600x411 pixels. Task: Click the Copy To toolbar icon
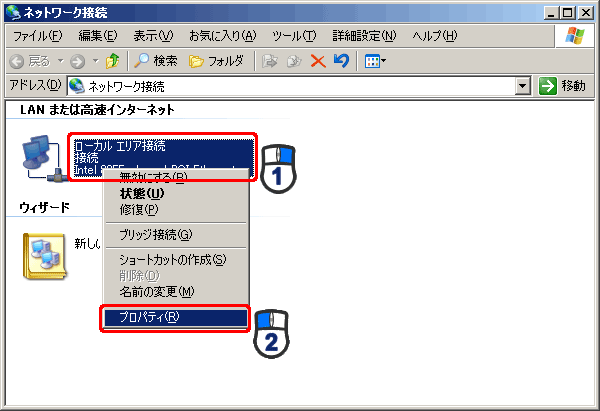click(x=294, y=61)
